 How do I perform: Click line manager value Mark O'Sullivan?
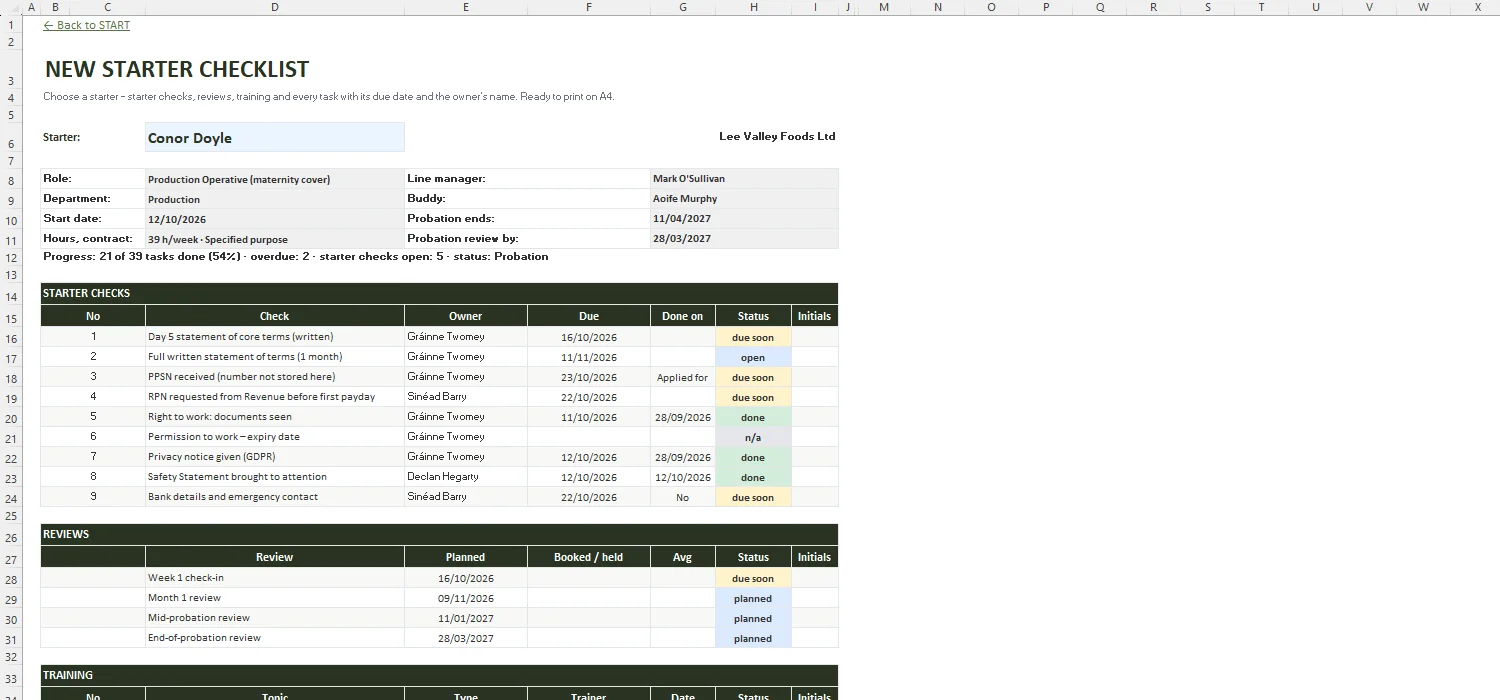(x=745, y=178)
